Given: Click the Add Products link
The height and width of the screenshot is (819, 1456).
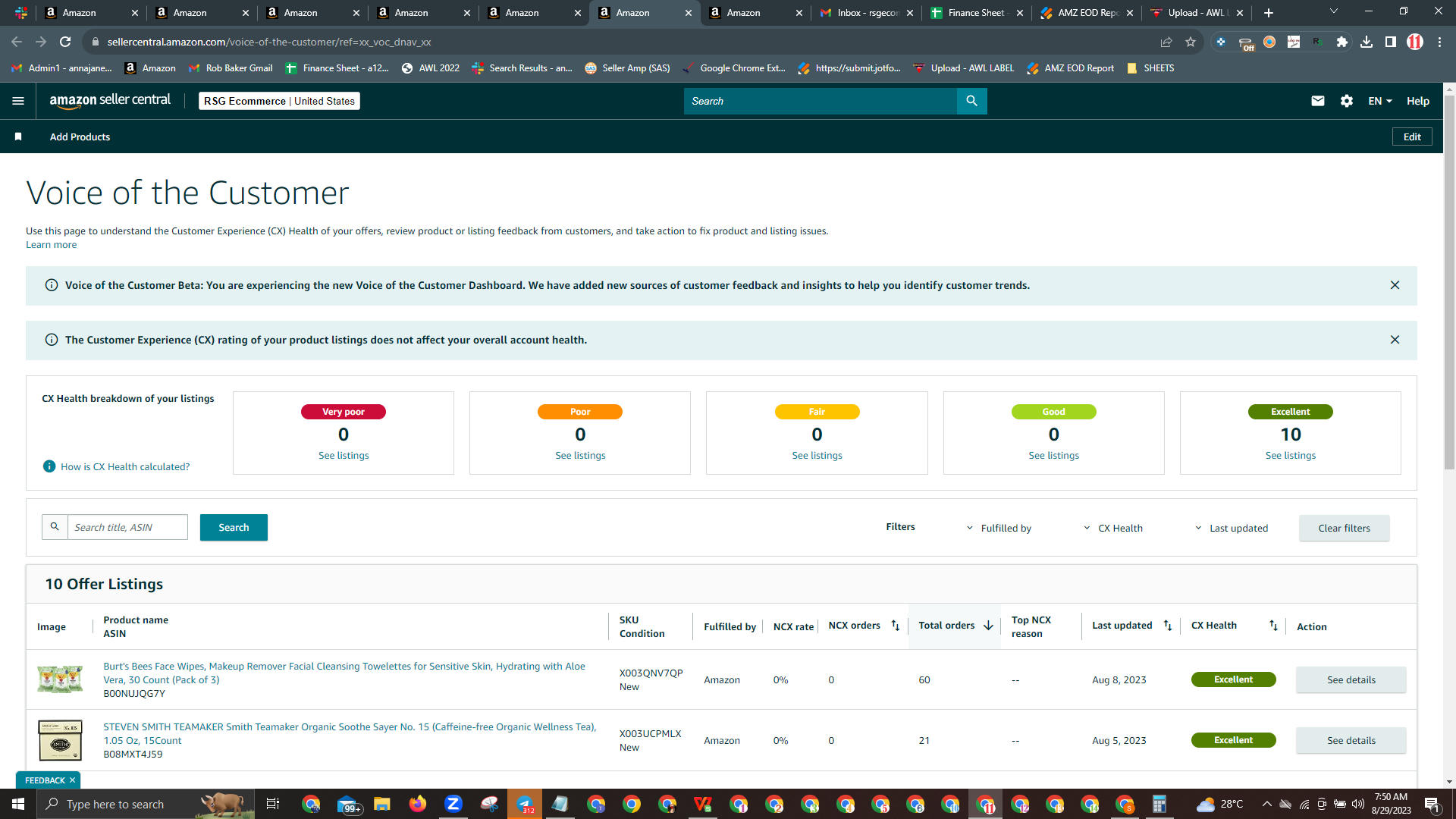Looking at the screenshot, I should [x=80, y=136].
